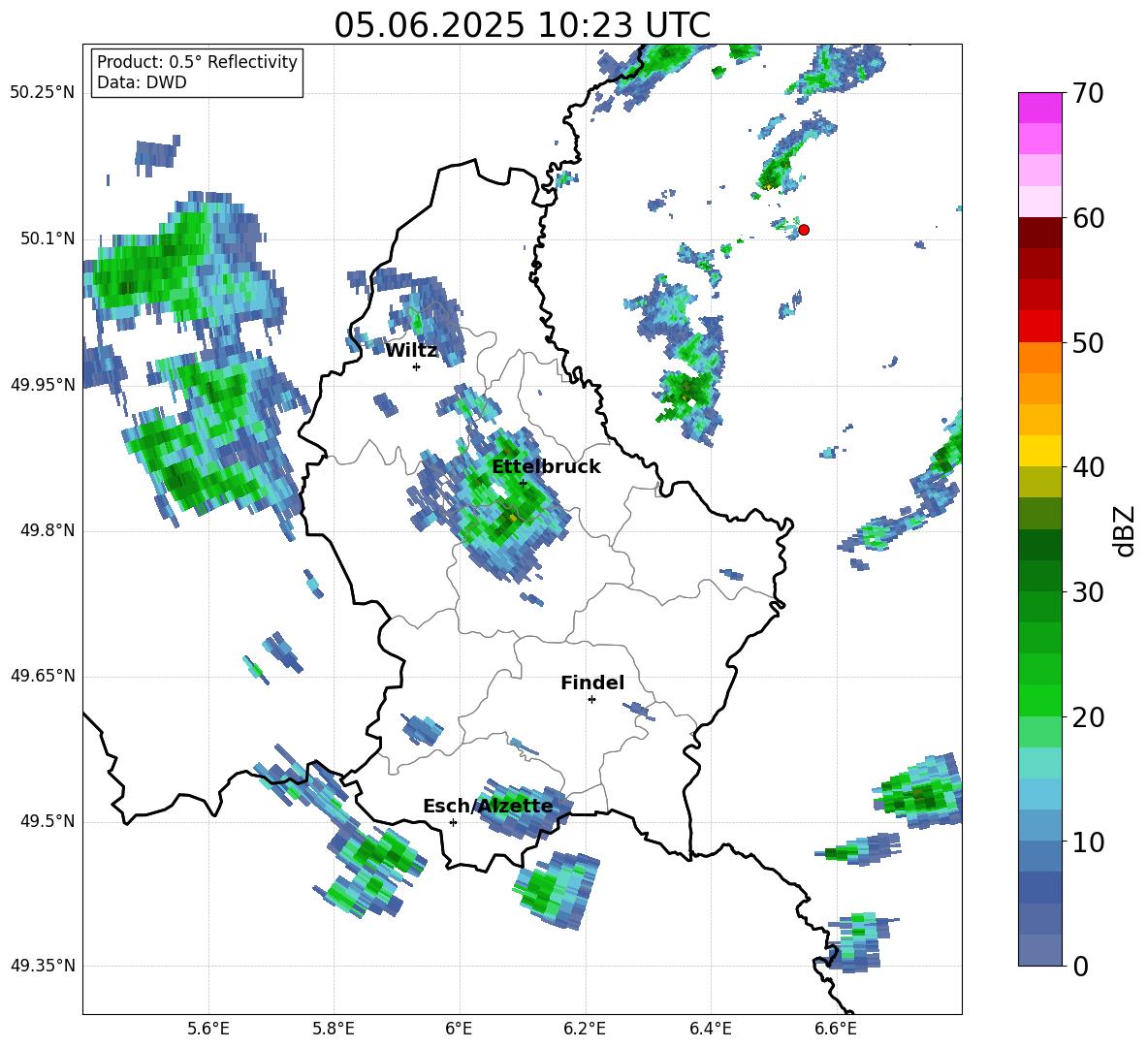
Task: Click the 'Product: 0.5° Reflectivity' text
Action: click(x=197, y=61)
